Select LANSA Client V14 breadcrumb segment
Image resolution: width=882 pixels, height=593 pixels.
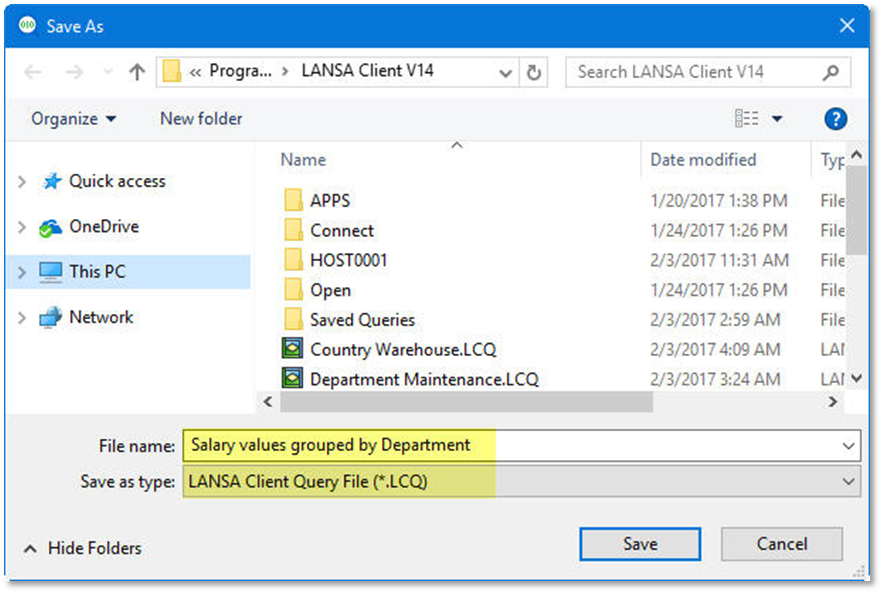(367, 71)
